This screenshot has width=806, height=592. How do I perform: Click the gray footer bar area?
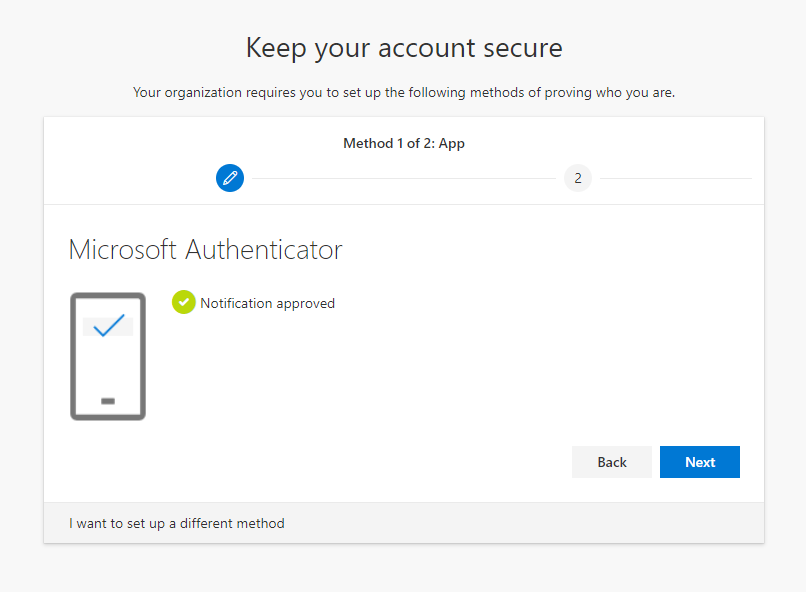click(x=404, y=523)
